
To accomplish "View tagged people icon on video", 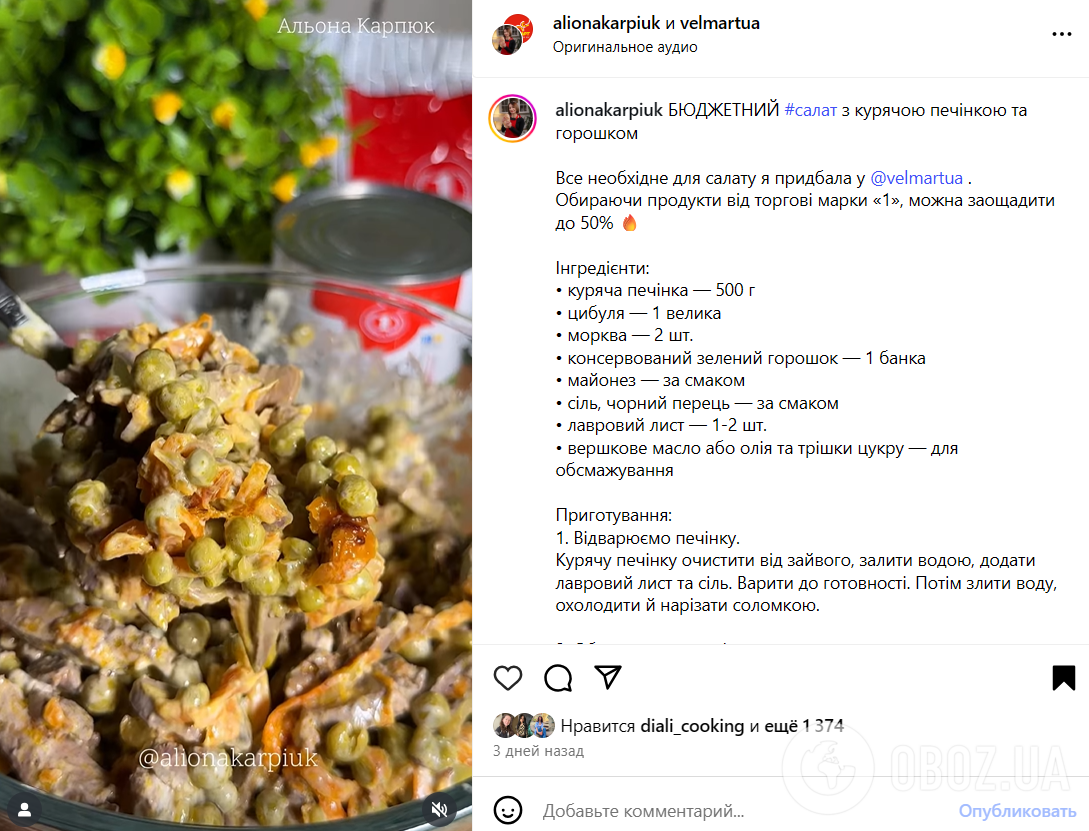I will tap(24, 809).
